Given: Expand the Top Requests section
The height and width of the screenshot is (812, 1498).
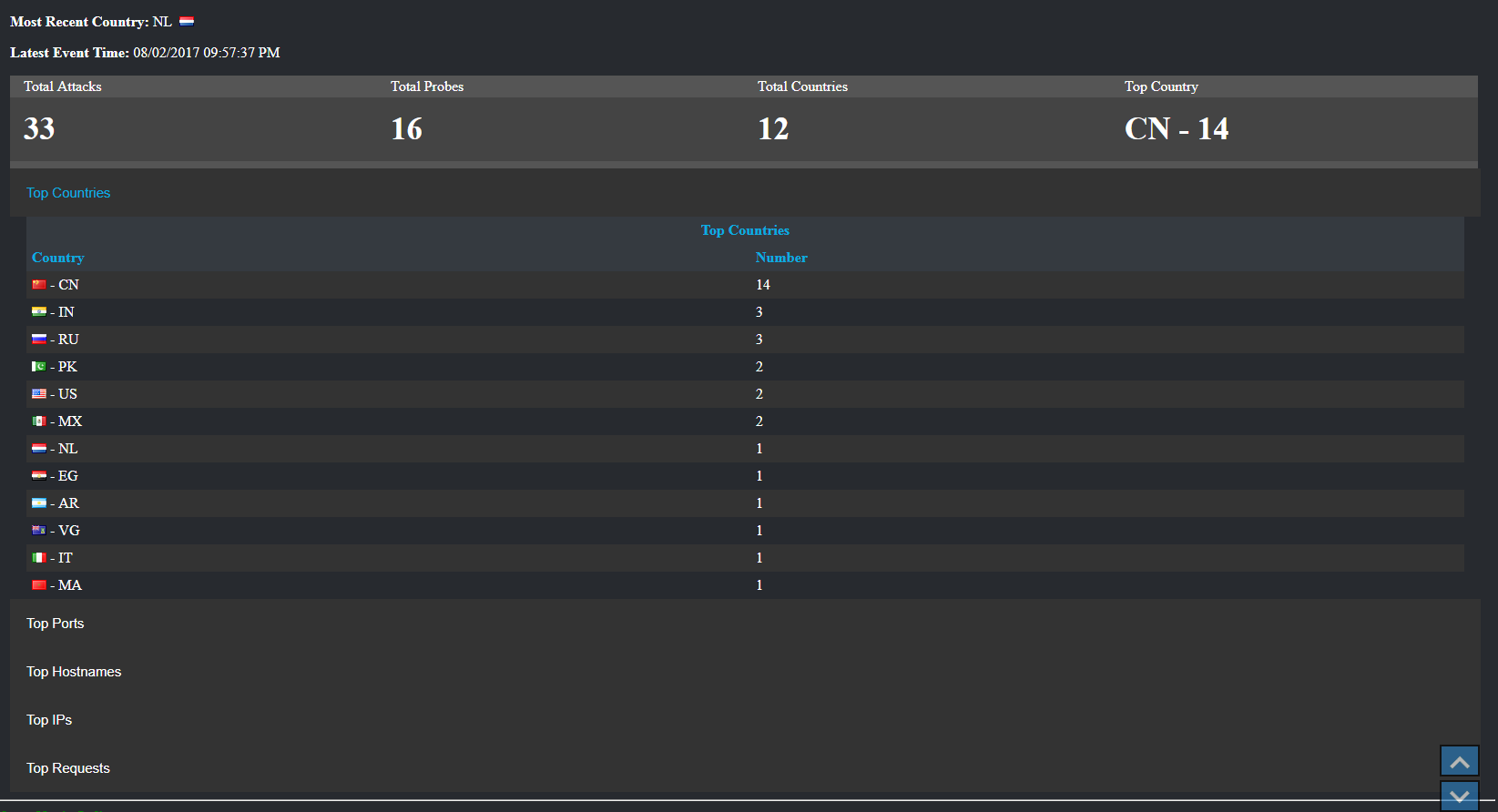Looking at the screenshot, I should 68,768.
